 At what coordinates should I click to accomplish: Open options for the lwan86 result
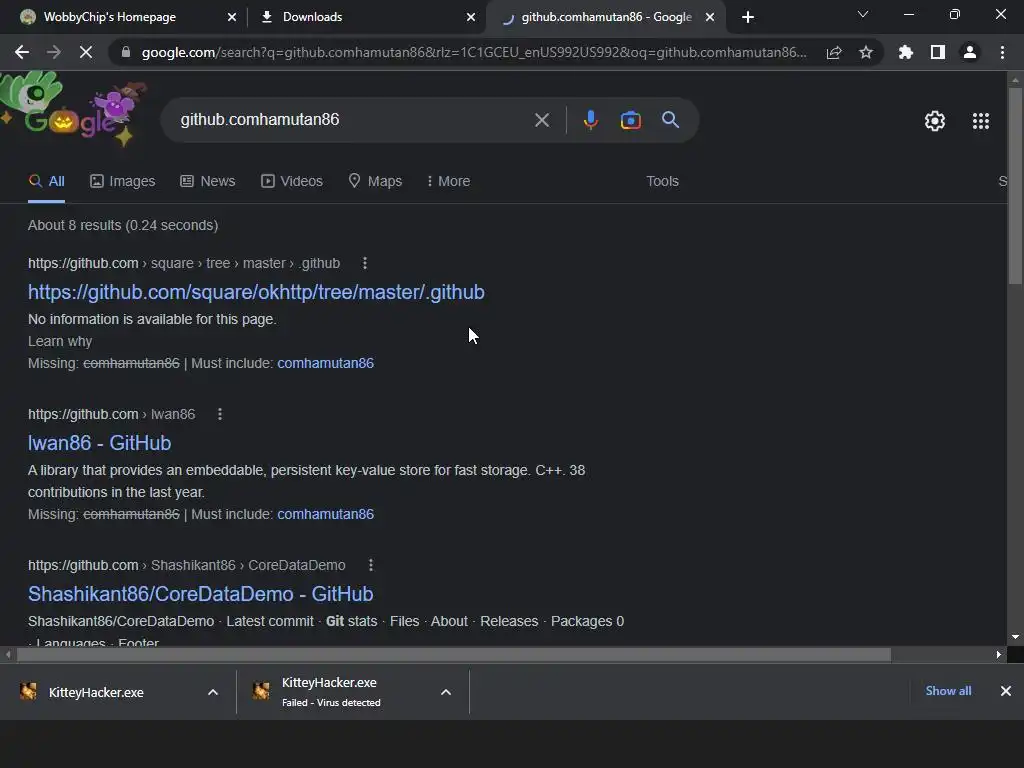coord(219,414)
